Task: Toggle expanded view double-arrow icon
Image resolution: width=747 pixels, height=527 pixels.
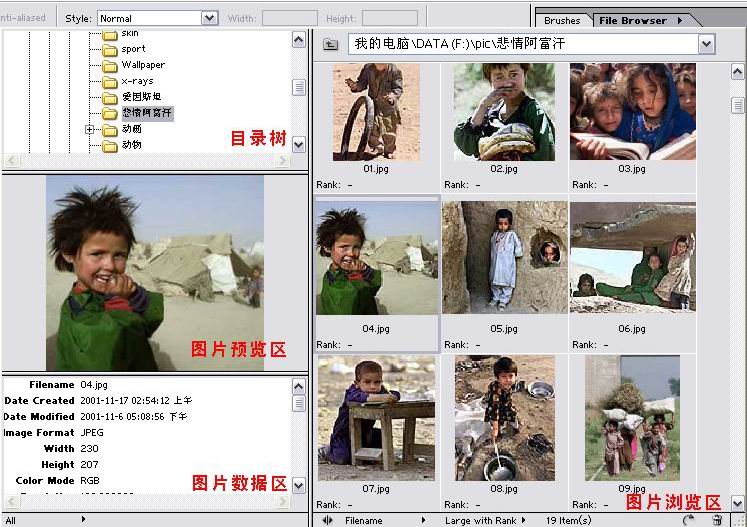Action: click(x=327, y=520)
